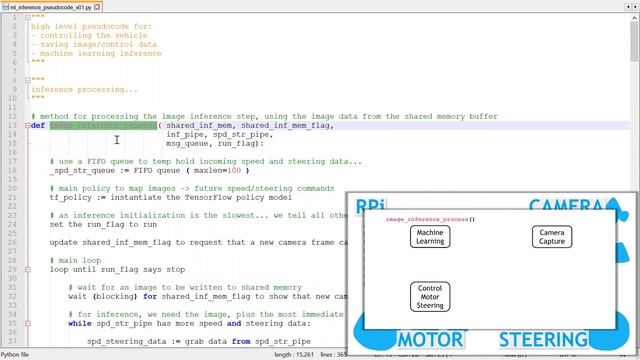
Task: Click the Control Motor Steering box in the diagram
Action: 430,297
